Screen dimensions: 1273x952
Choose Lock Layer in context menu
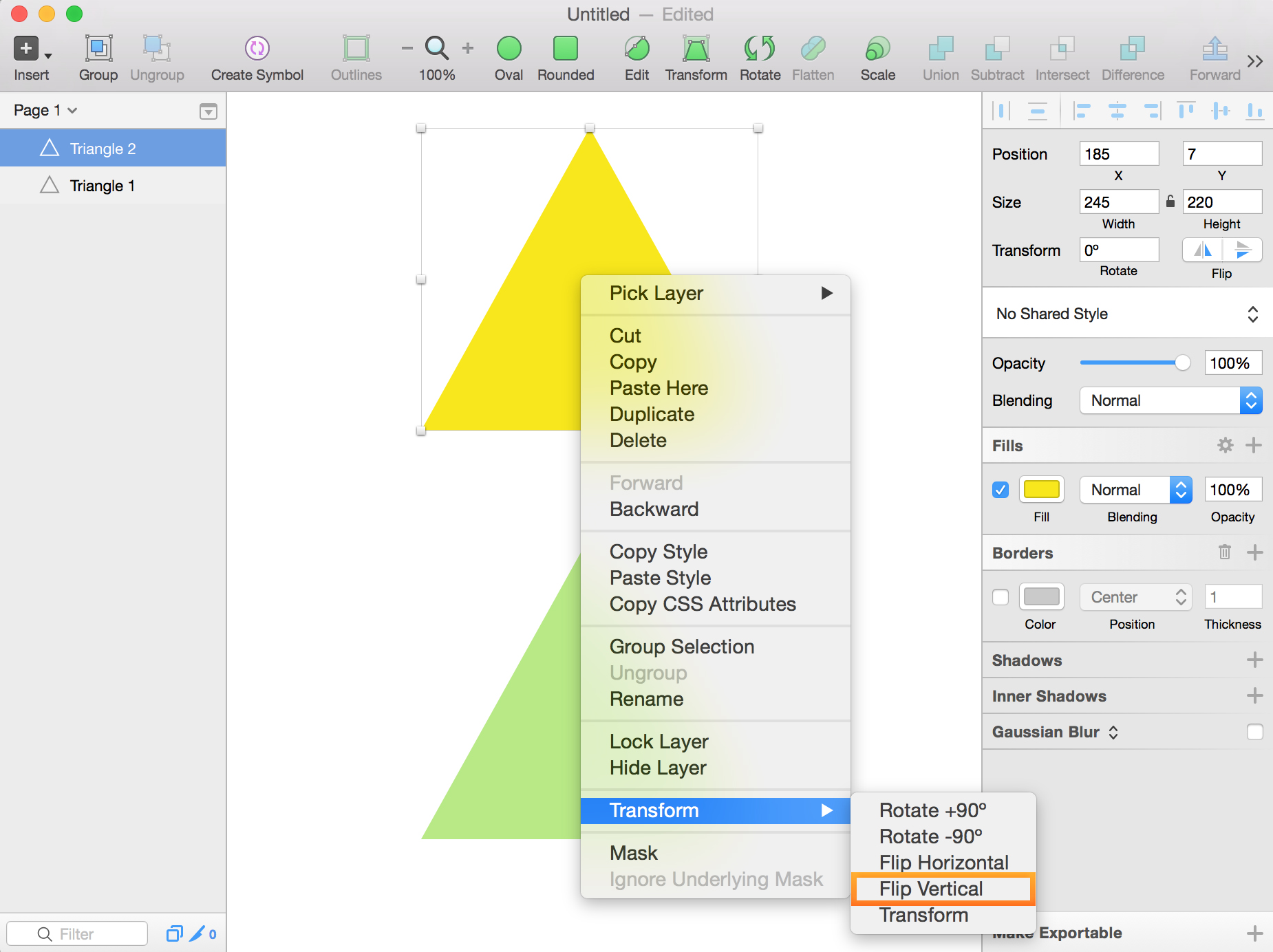point(716,742)
